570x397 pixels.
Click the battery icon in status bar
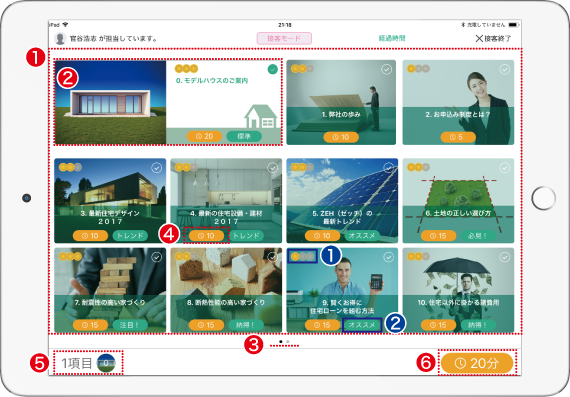pos(513,25)
